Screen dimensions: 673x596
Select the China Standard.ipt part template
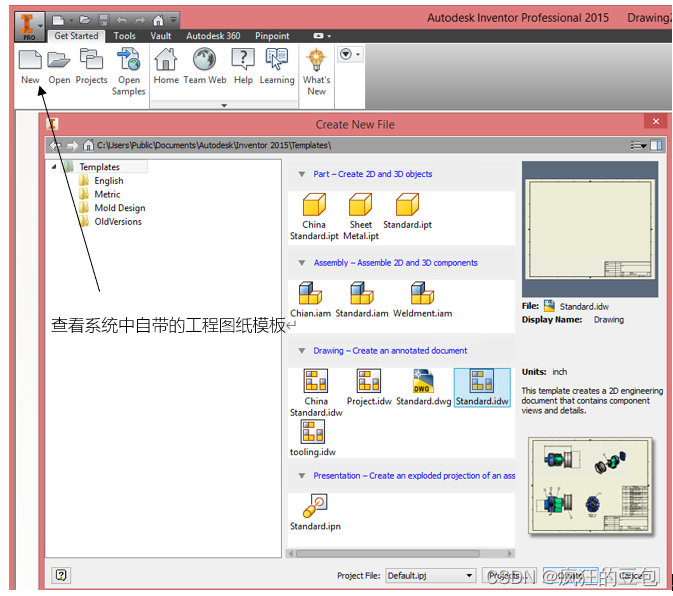coord(314,217)
